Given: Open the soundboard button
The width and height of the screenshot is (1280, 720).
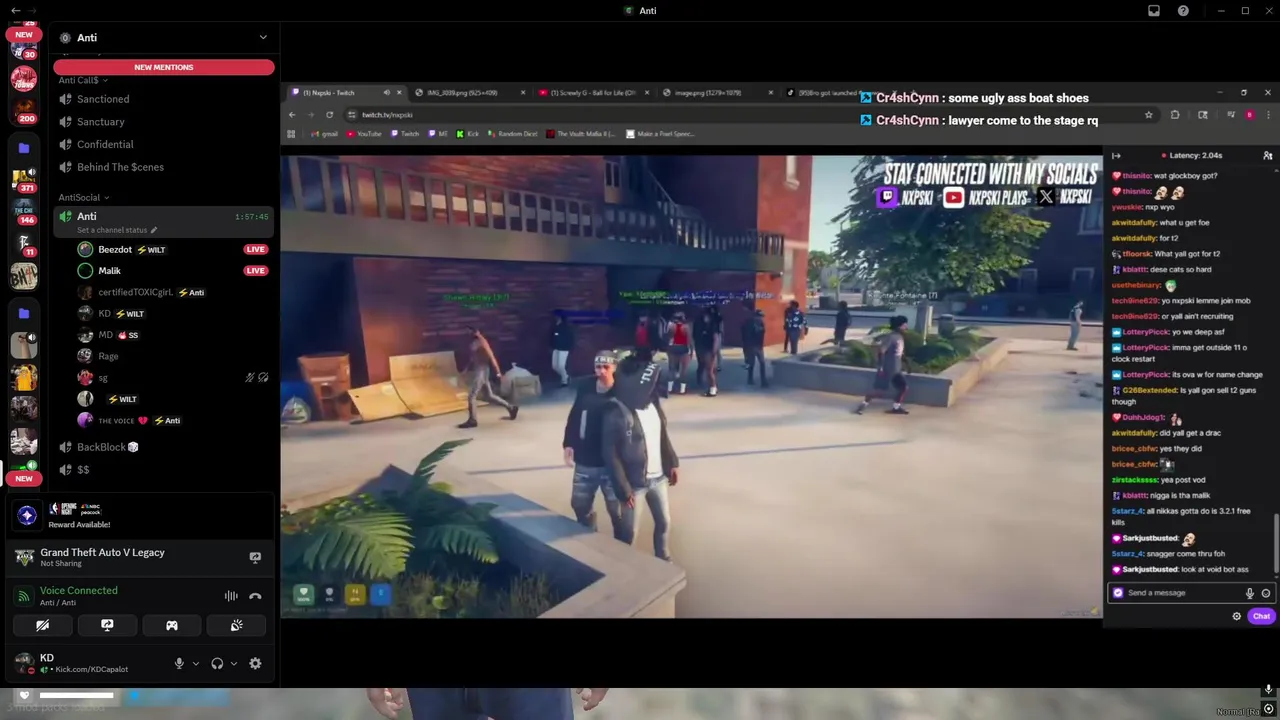Looking at the screenshot, I should [236, 625].
